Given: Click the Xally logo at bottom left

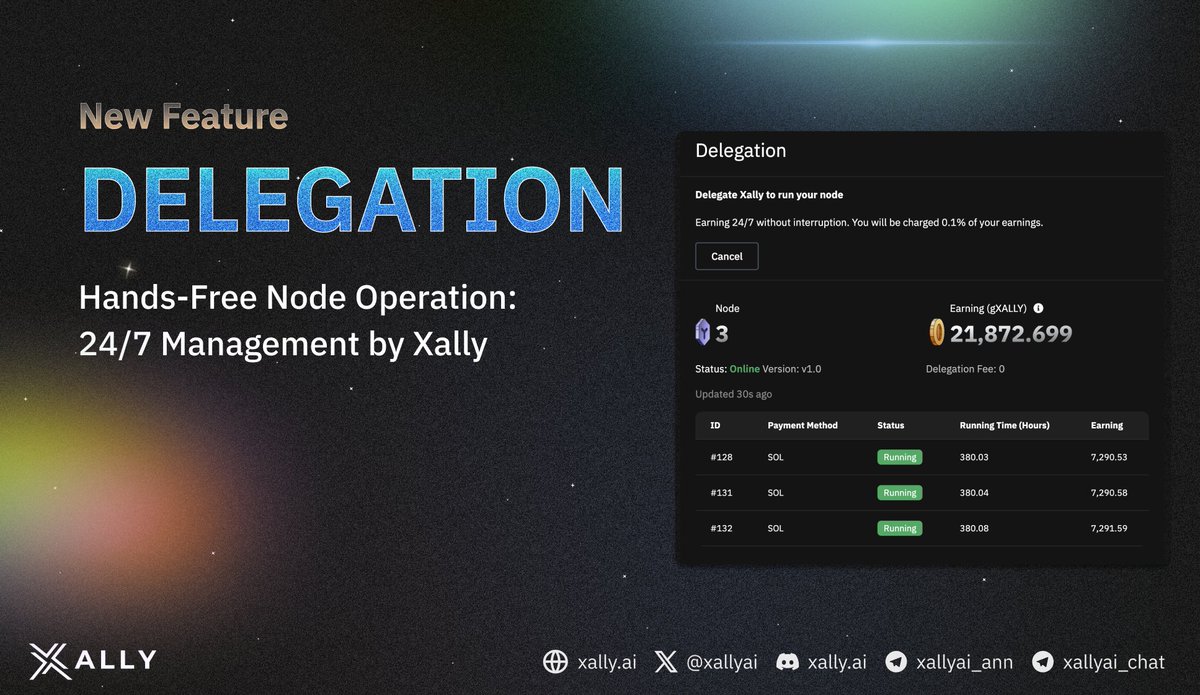Looking at the screenshot, I should [x=90, y=659].
